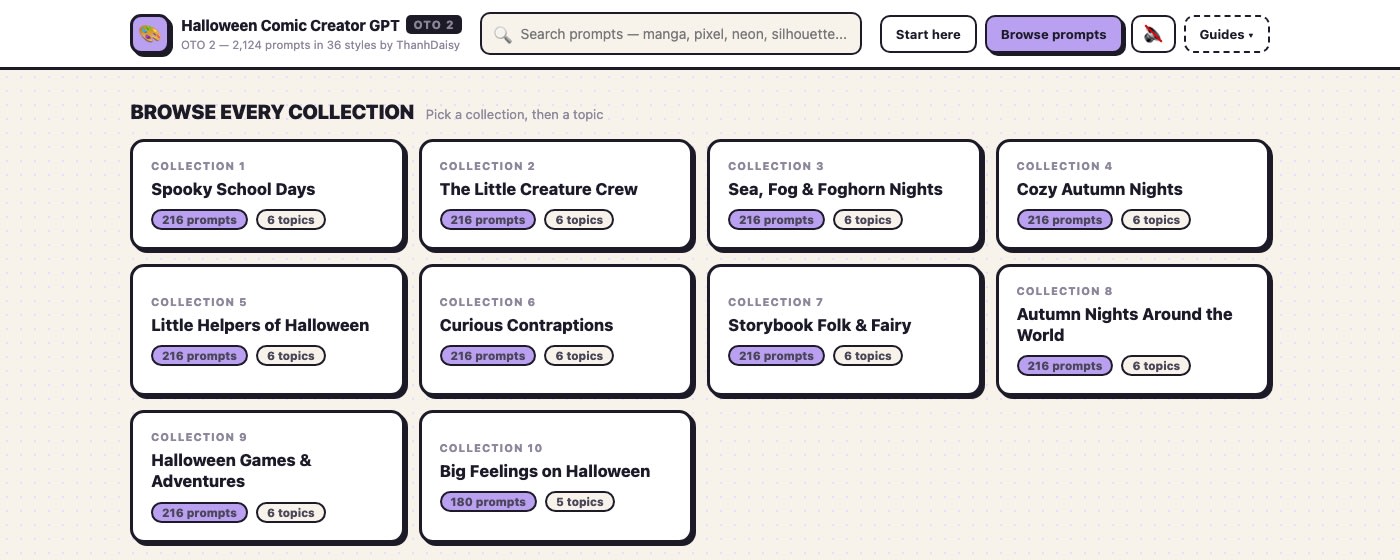Select Sea, Fog & Foghorn Nights card
This screenshot has height=560, width=1400.
(844, 194)
